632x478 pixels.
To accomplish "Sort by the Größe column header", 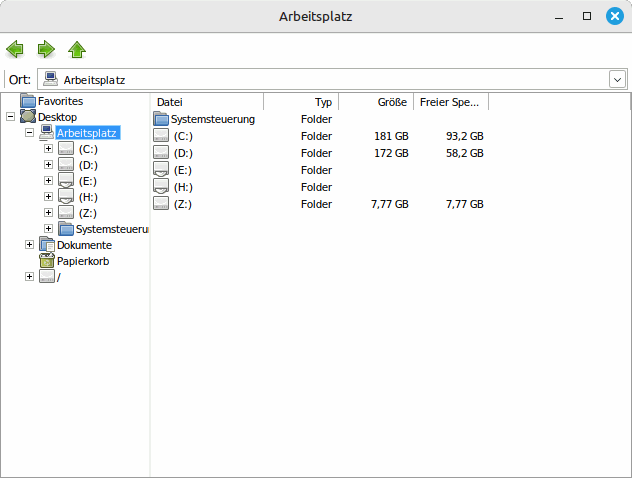I will pyautogui.click(x=377, y=102).
